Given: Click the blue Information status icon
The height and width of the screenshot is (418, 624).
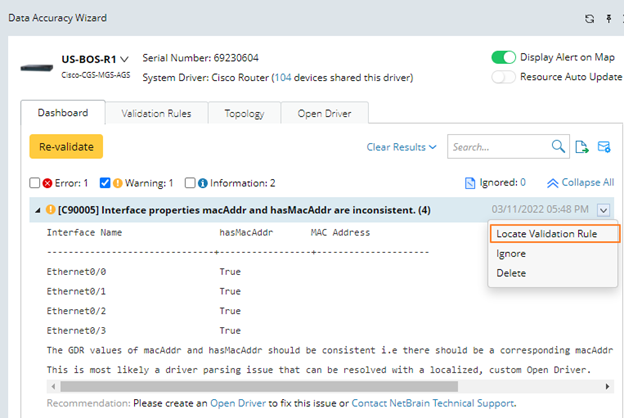Looking at the screenshot, I should point(203,183).
